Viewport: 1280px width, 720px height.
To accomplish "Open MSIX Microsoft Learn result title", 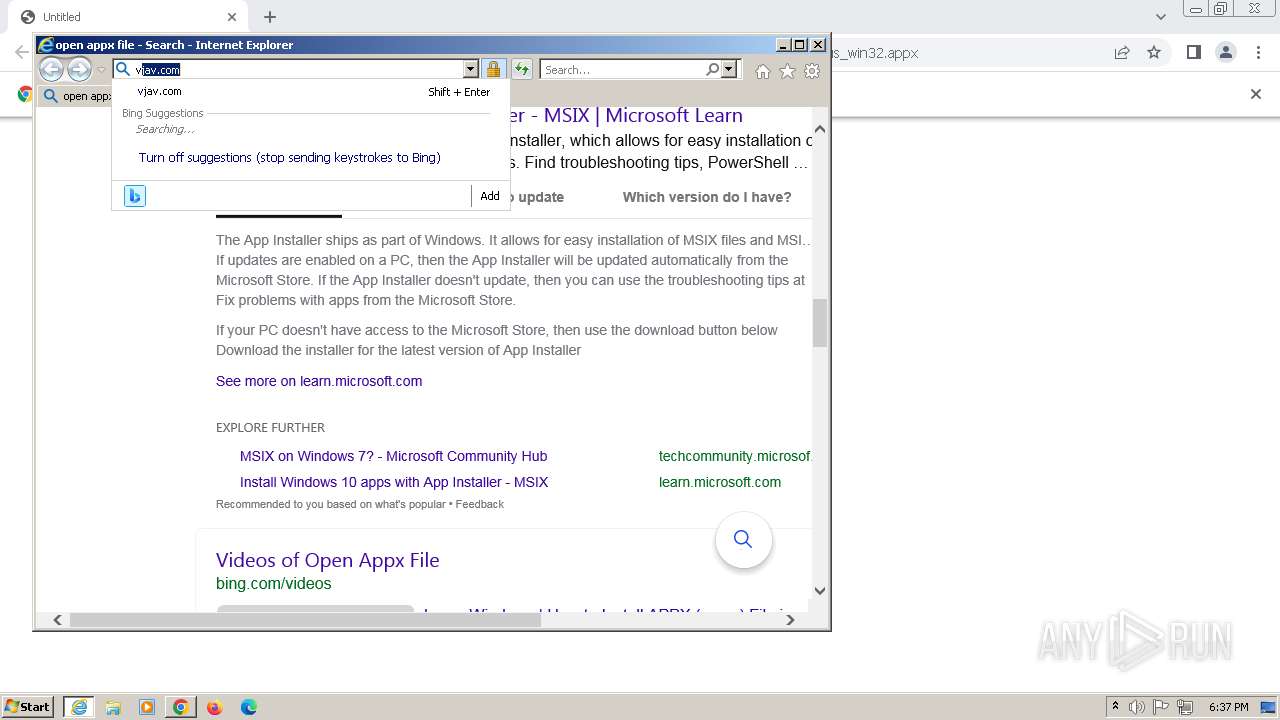I will [626, 115].
